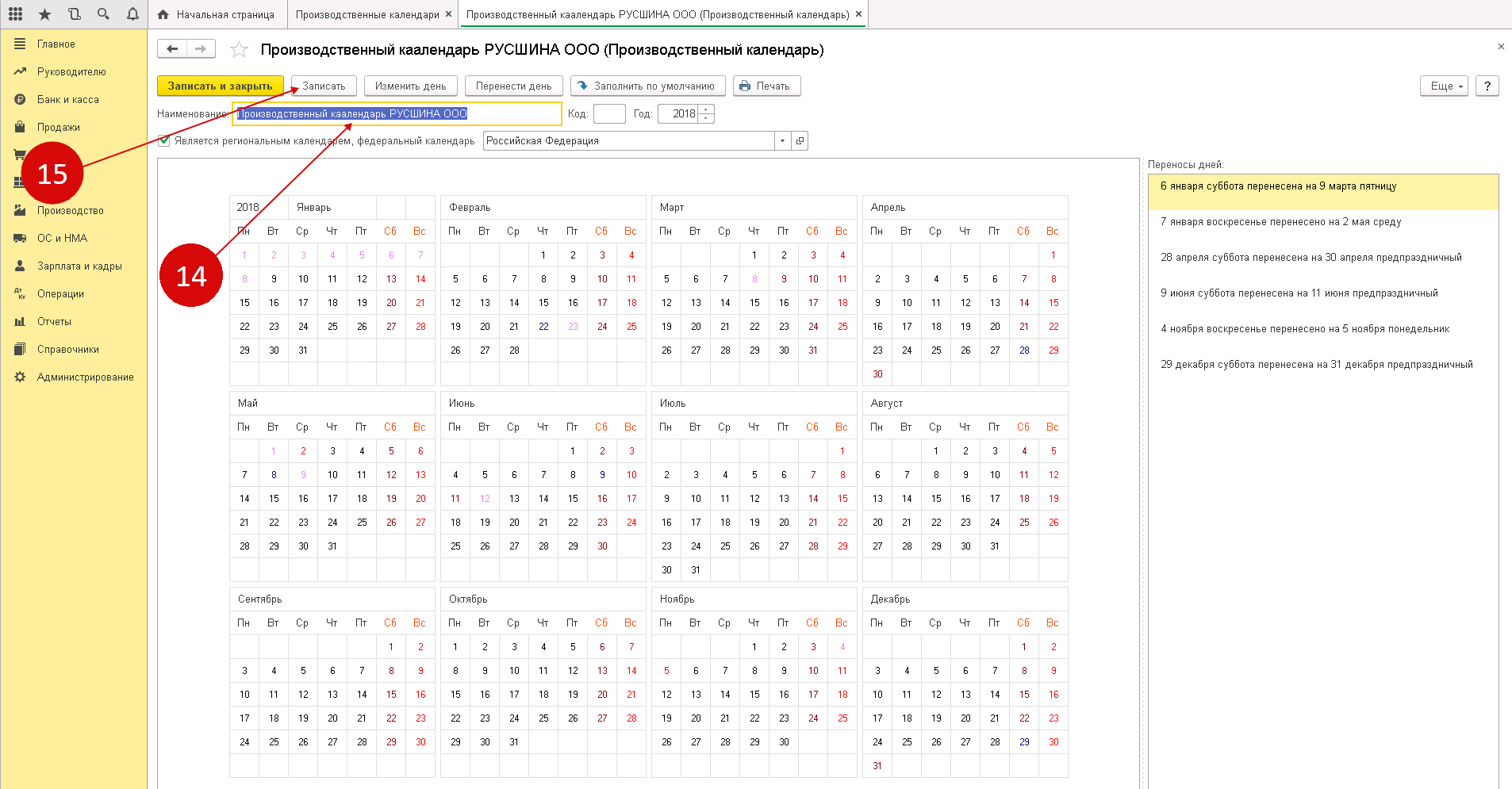The image size is (1512, 789).
Task: Click the Печать printer button
Action: pyautogui.click(x=766, y=86)
